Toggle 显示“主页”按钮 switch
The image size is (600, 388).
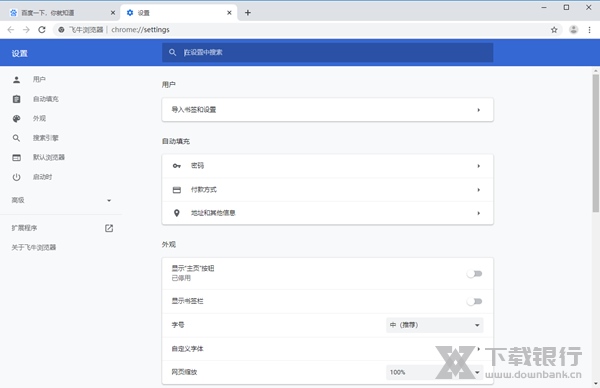pos(474,274)
